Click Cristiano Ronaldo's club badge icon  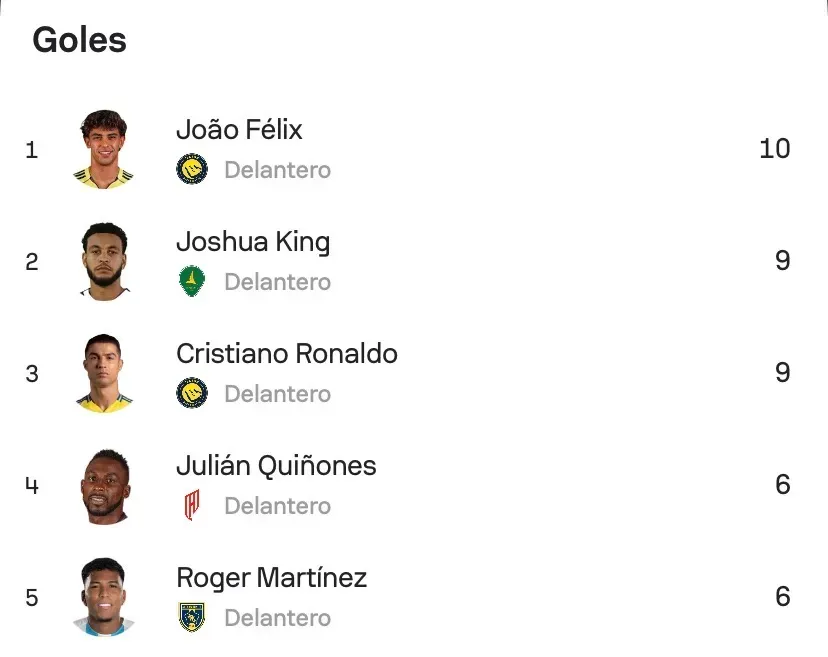[192, 393]
